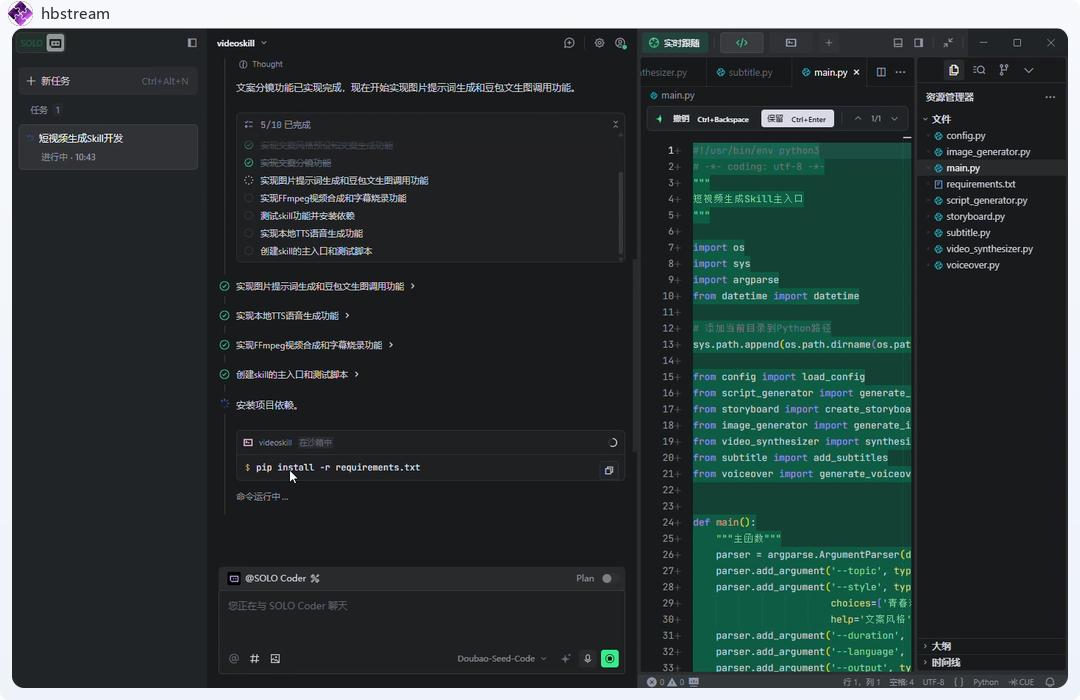Copy the pip install command
Image resolution: width=1080 pixels, height=700 pixels.
[x=608, y=470]
